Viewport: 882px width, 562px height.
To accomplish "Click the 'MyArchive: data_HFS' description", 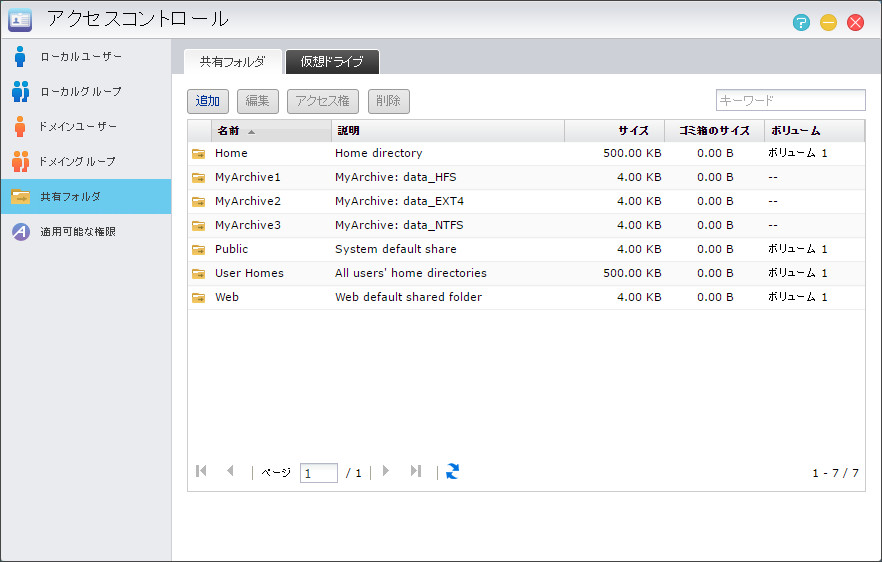I will point(395,177).
